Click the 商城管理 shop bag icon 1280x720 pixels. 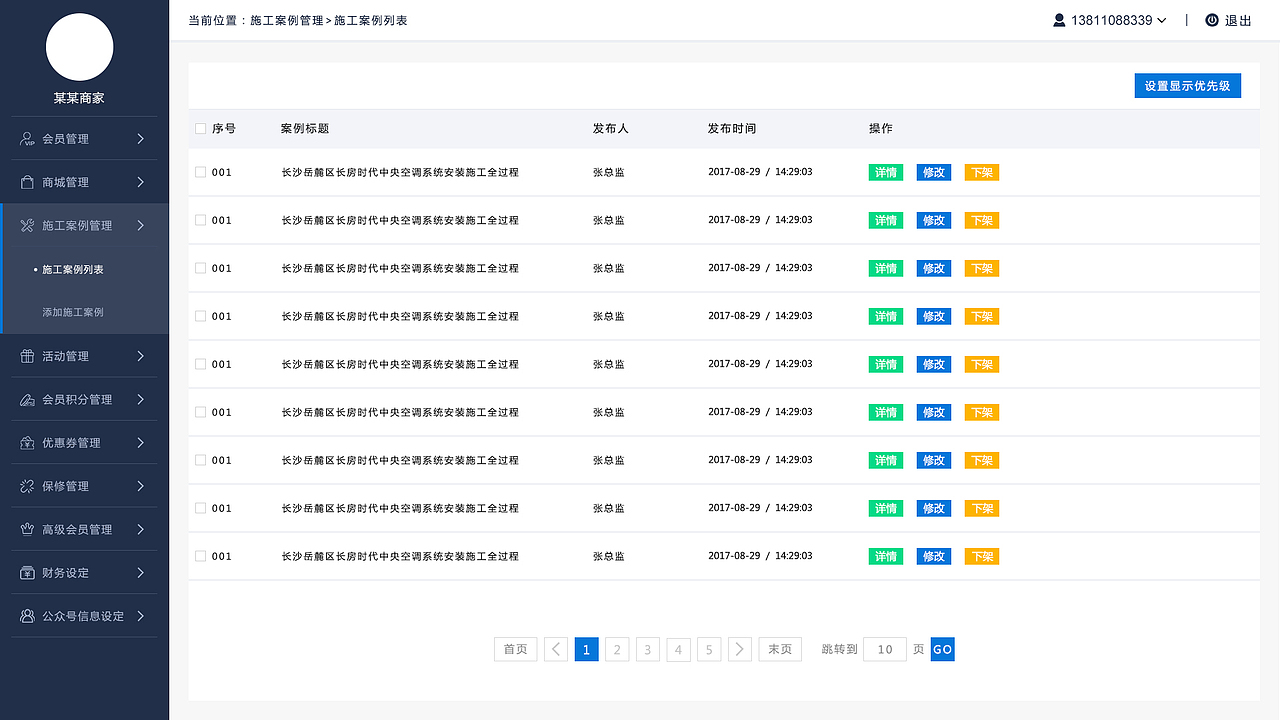tap(27, 182)
